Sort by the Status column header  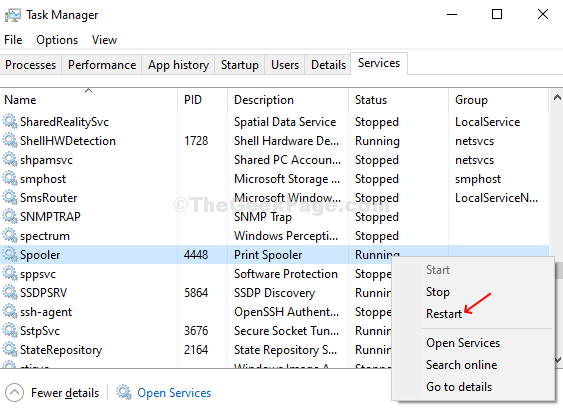[399, 99]
